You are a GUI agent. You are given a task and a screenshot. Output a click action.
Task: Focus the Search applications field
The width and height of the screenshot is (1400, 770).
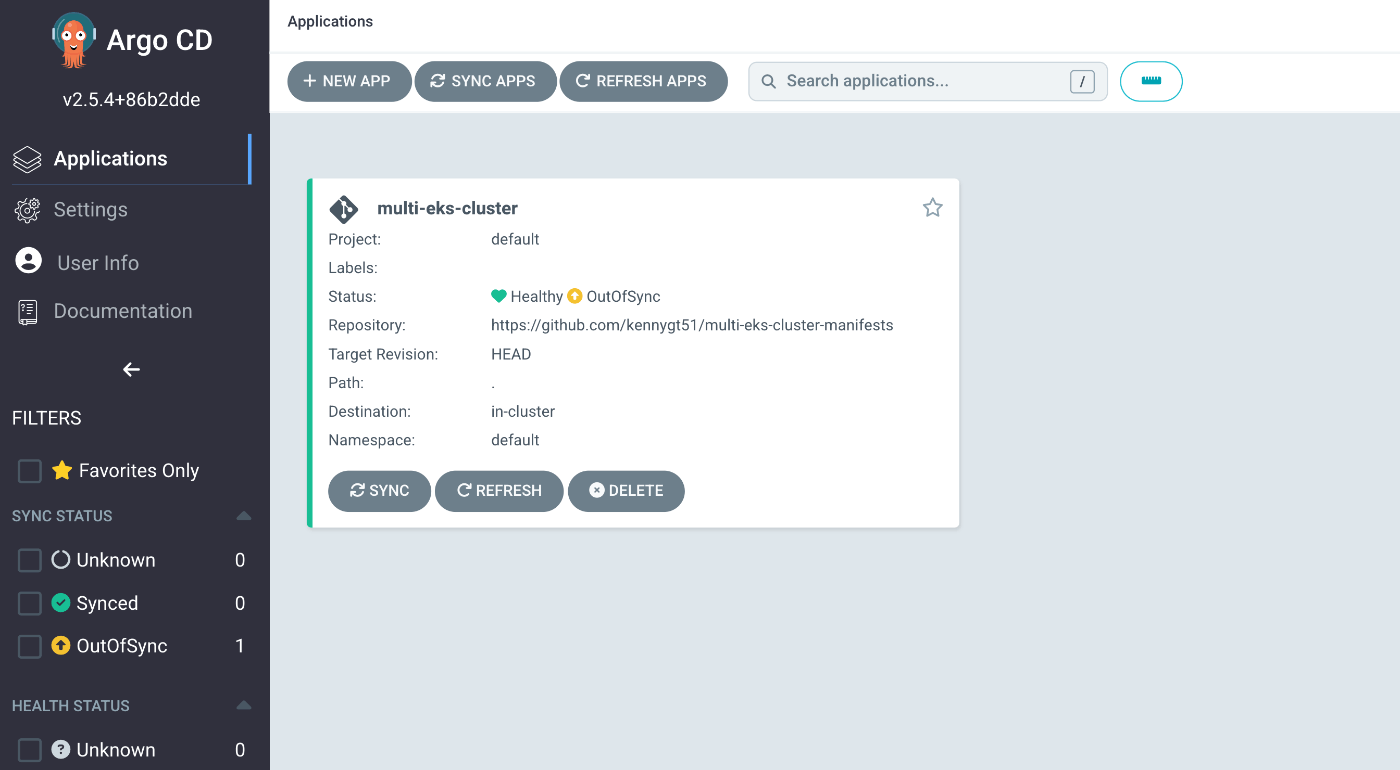point(927,81)
